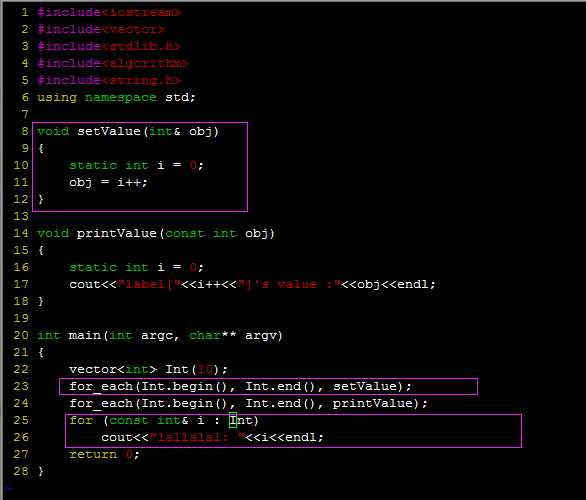Click 'static int i = 0;' inside printValue
The width and height of the screenshot is (586, 500).
click(136, 267)
